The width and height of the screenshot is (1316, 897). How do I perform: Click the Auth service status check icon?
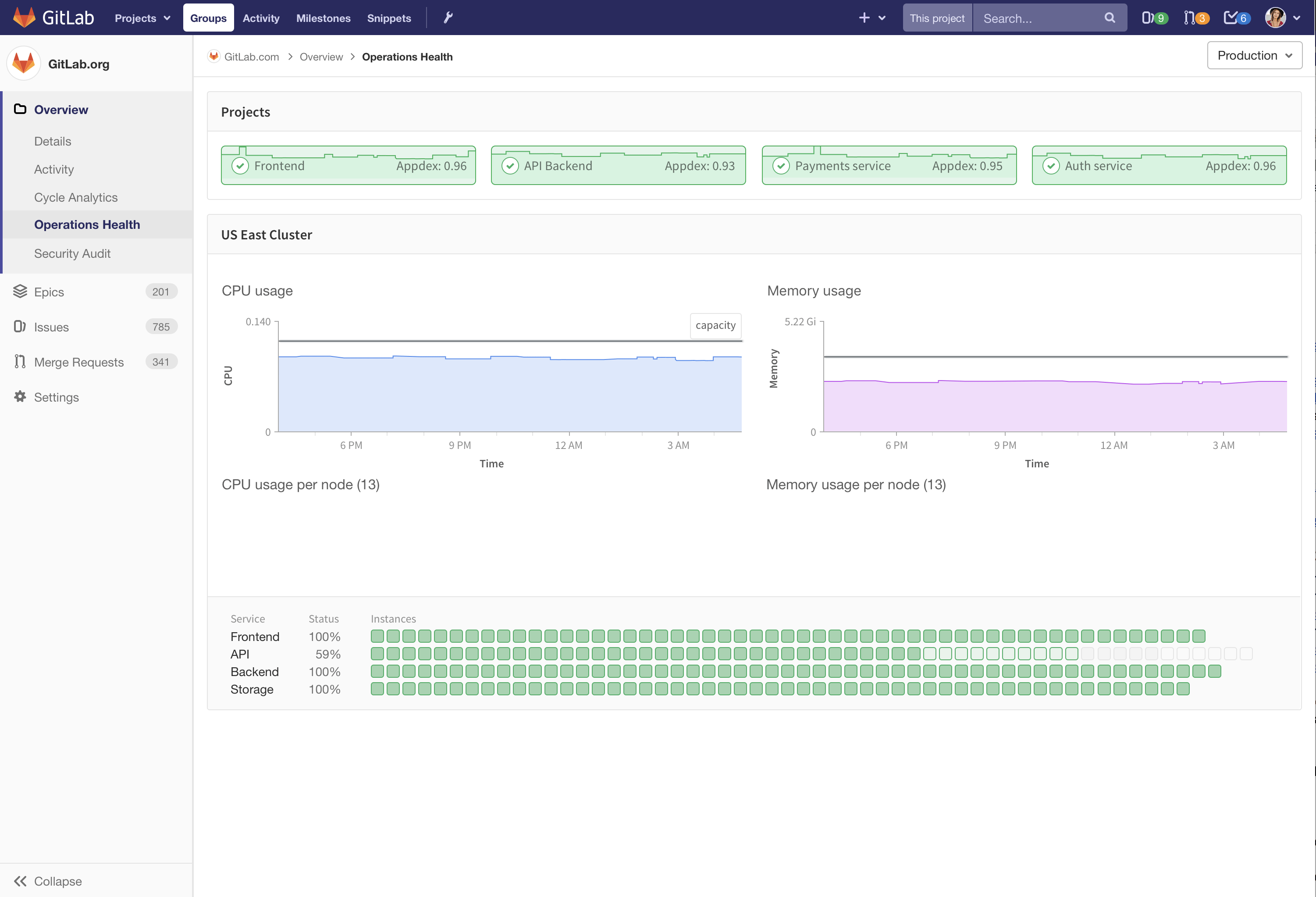1051,166
